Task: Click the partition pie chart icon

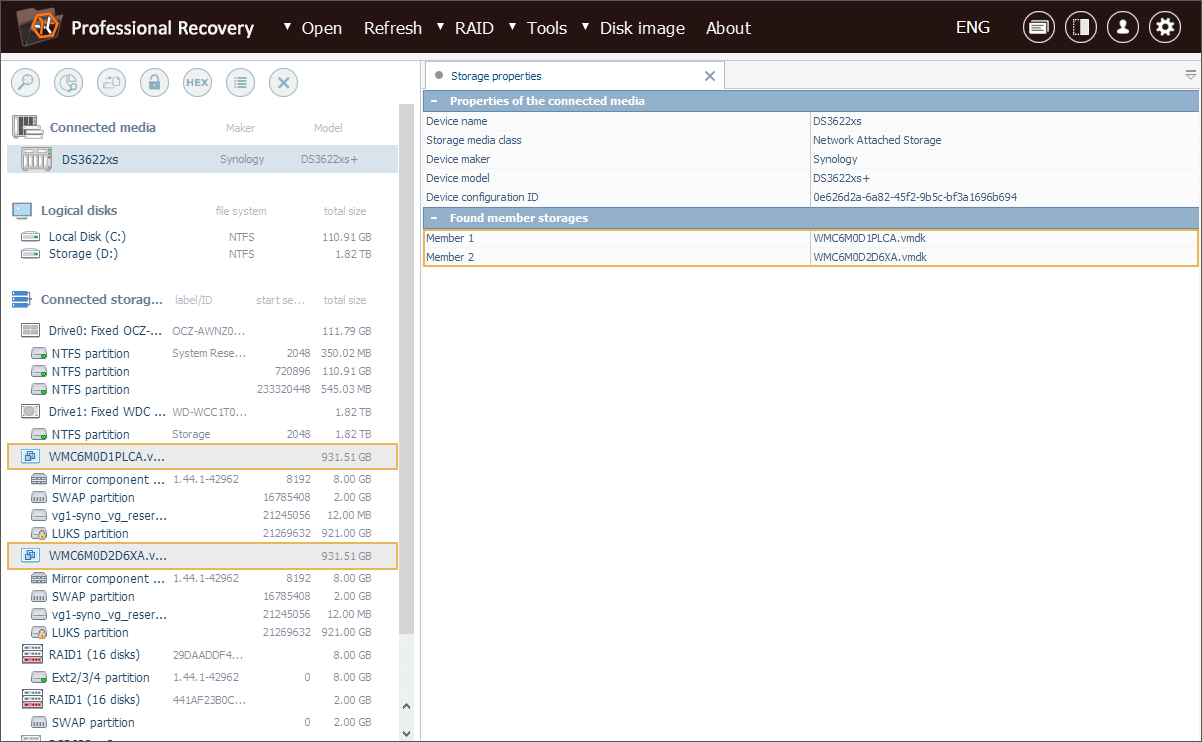Action: (x=68, y=82)
